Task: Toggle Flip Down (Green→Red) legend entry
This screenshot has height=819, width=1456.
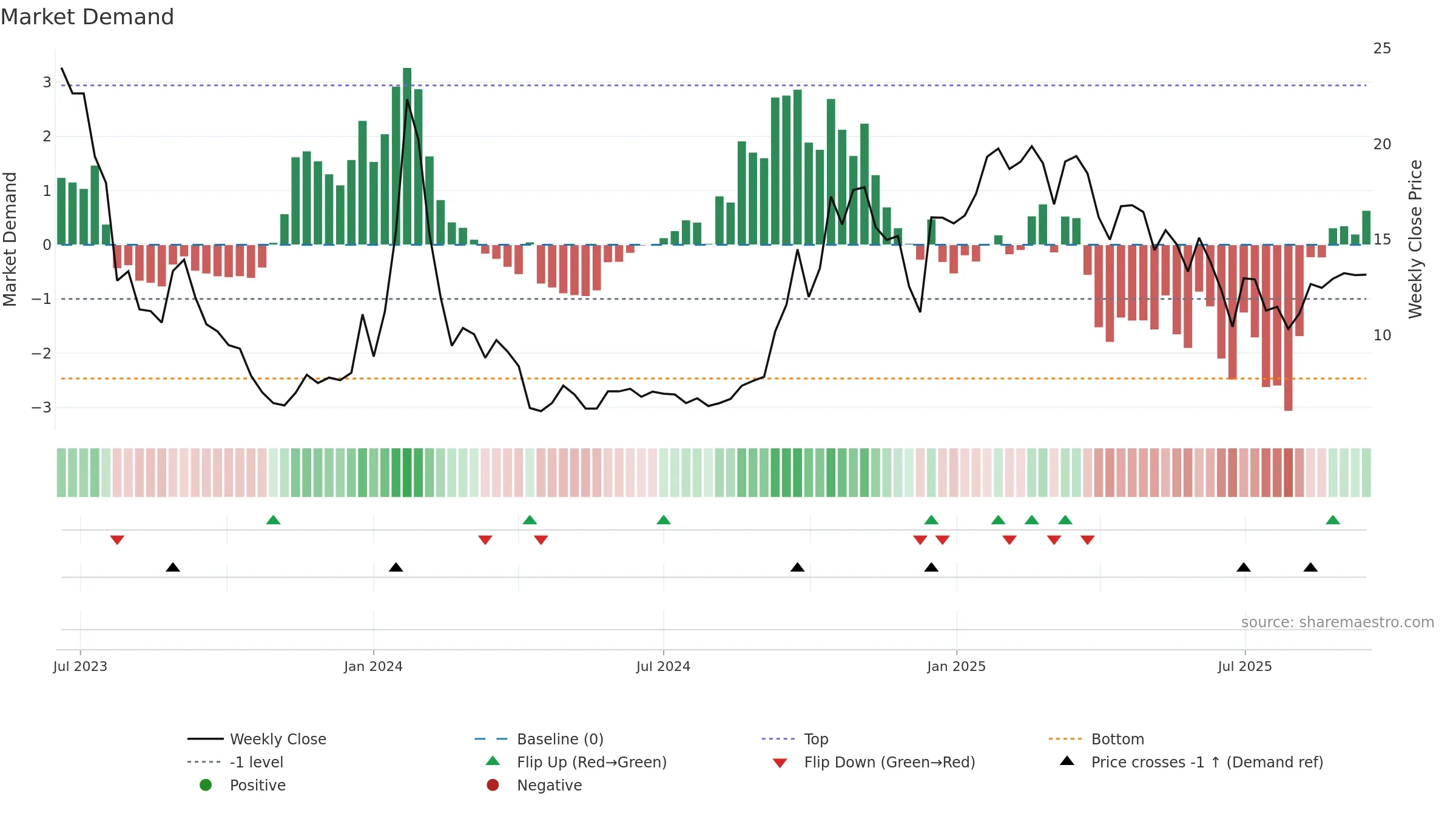Action: point(874,762)
